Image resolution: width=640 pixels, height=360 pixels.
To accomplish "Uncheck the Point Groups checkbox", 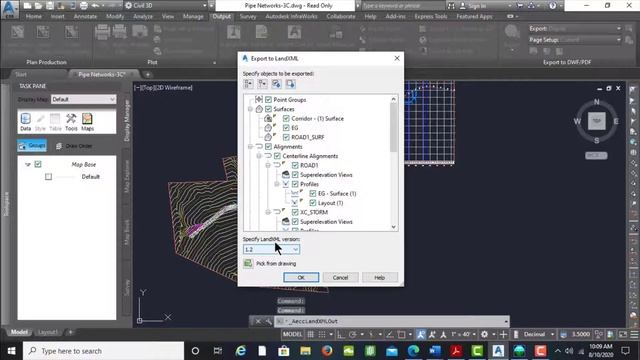I will pos(268,100).
